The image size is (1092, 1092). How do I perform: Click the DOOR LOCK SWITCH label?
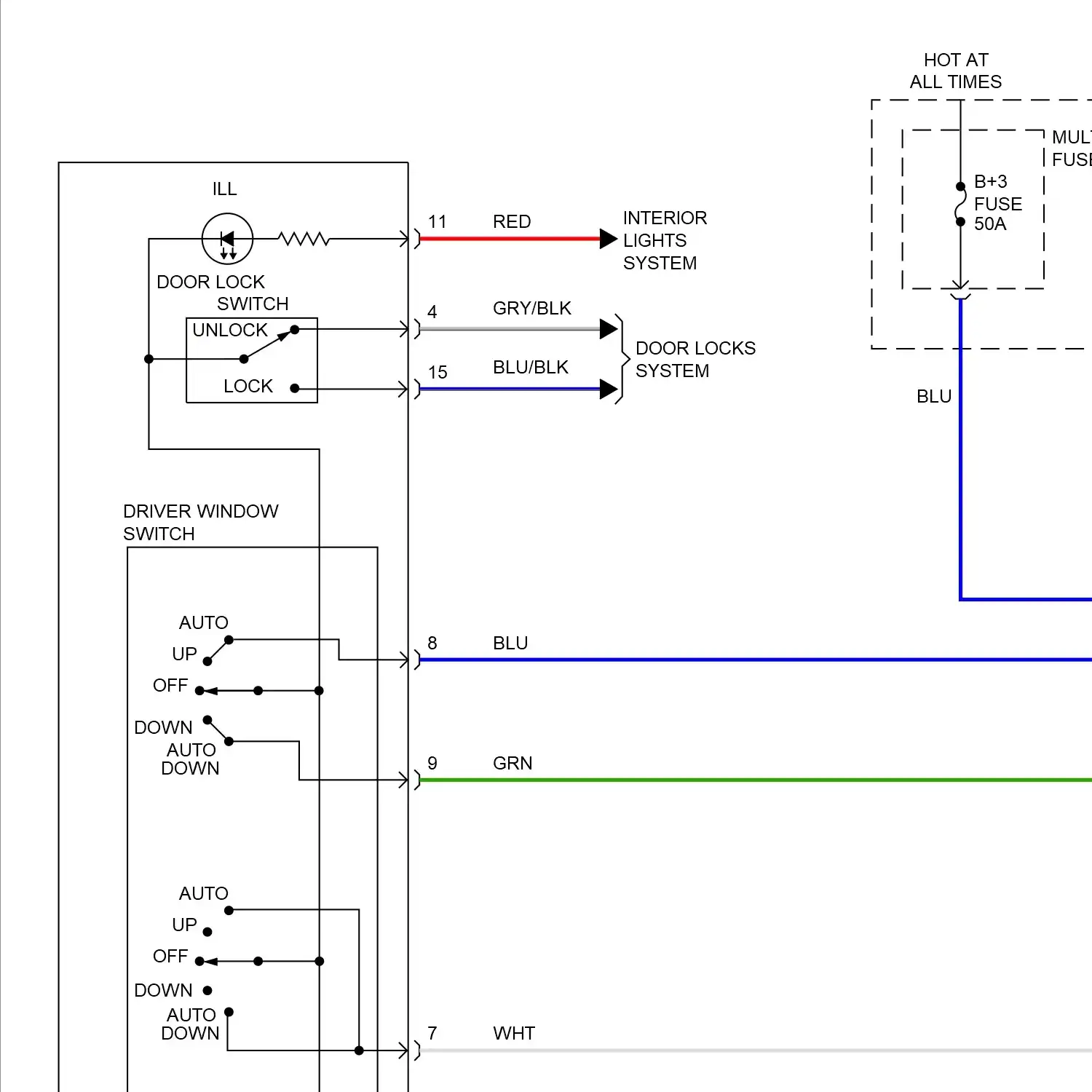tap(223, 293)
